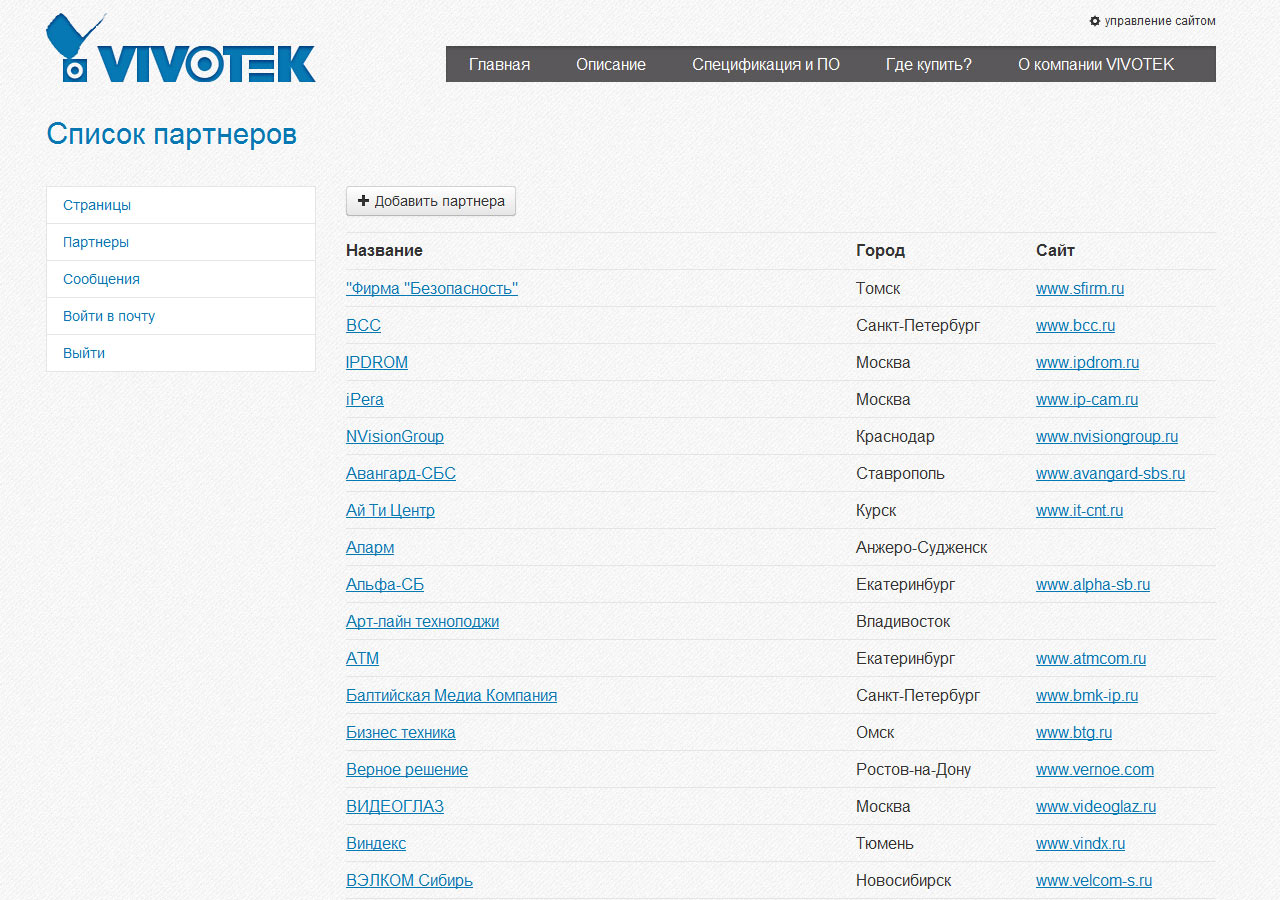Visit the www.it-cnt.ru site link
The width and height of the screenshot is (1280, 900).
click(1079, 510)
